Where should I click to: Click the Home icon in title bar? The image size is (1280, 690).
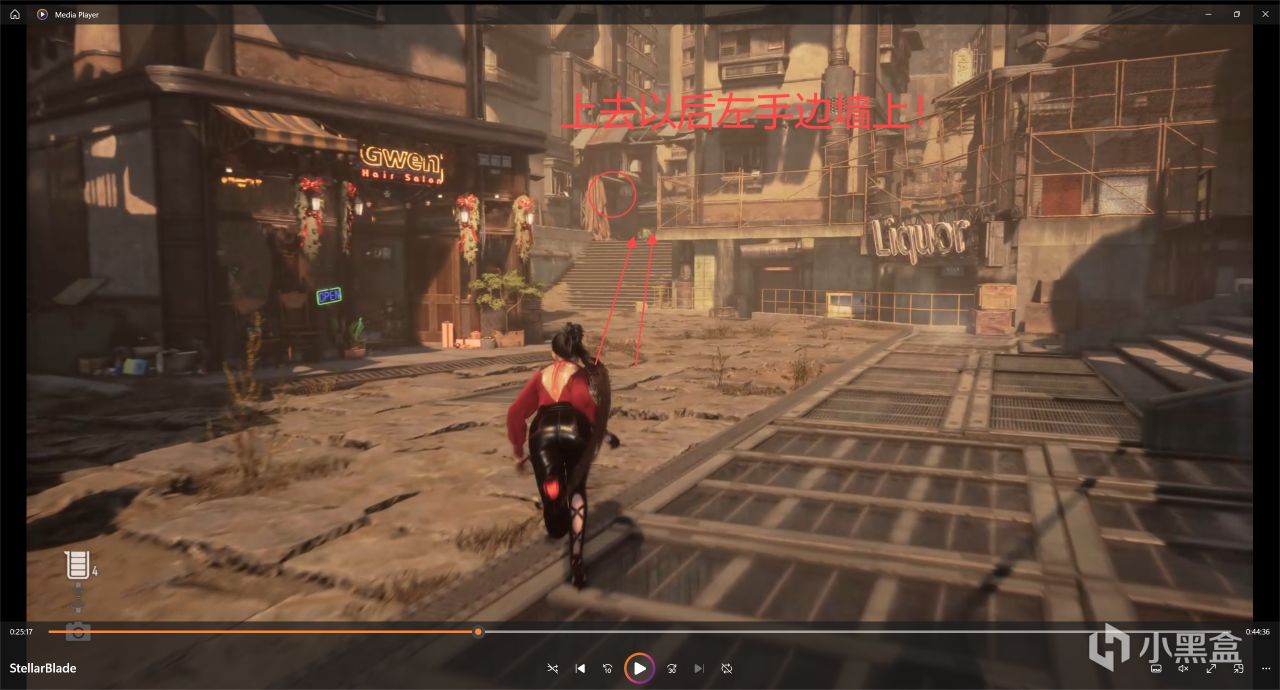click(x=15, y=14)
